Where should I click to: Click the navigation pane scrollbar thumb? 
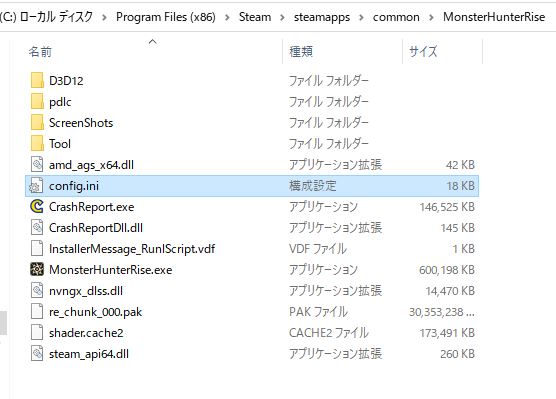(x=3, y=323)
